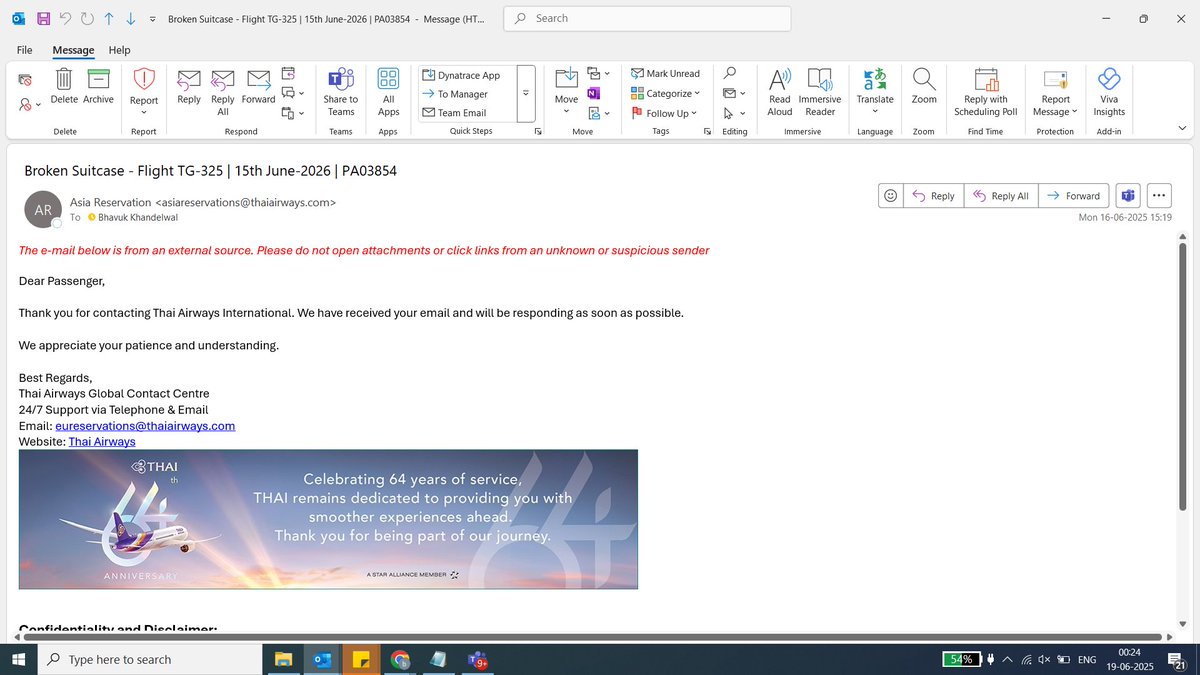
Task: Mark the message as Unread
Action: point(666,73)
